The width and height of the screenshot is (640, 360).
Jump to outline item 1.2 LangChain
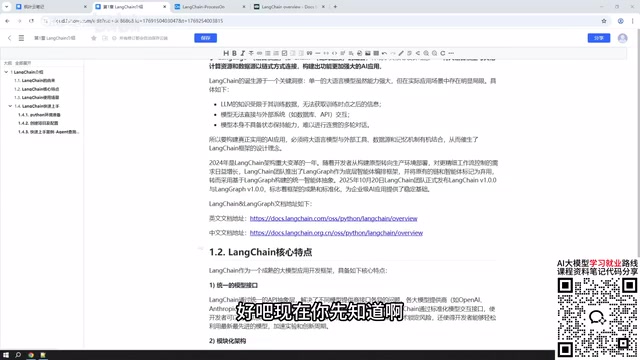(x=36, y=89)
